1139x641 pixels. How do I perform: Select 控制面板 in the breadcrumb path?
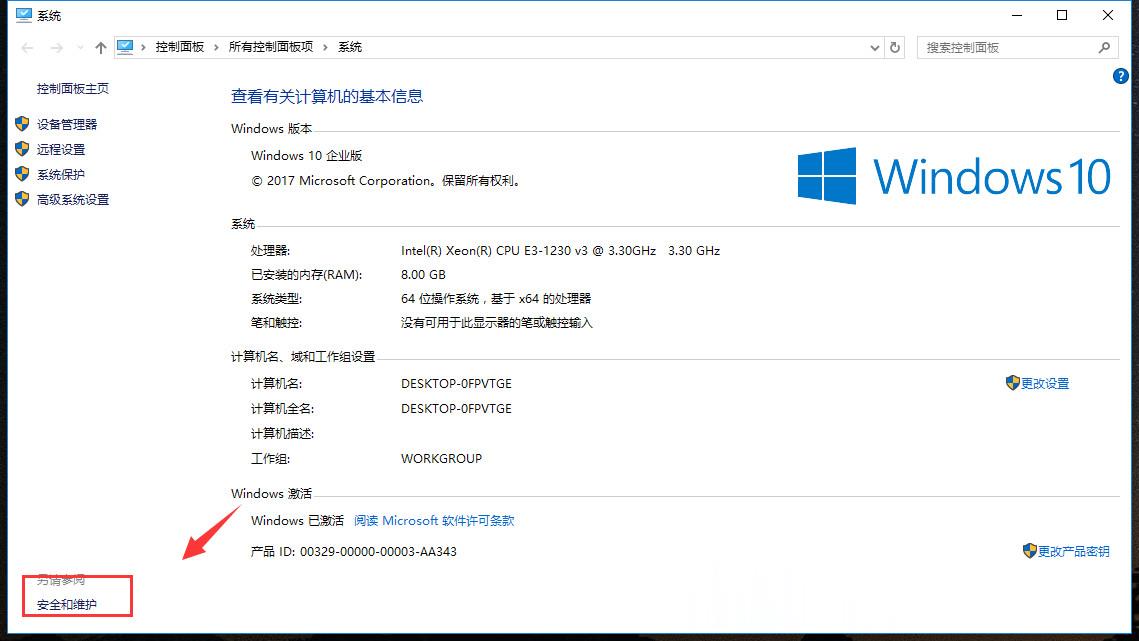[179, 47]
